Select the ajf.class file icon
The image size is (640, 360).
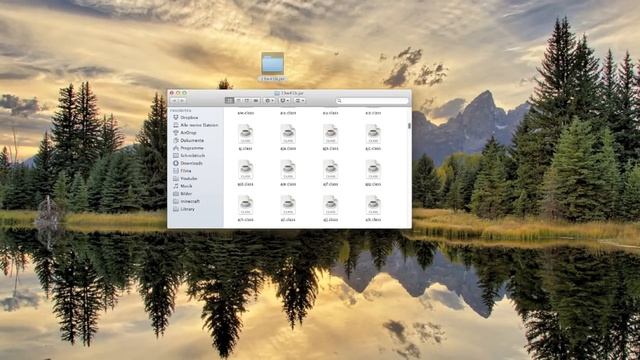330,170
